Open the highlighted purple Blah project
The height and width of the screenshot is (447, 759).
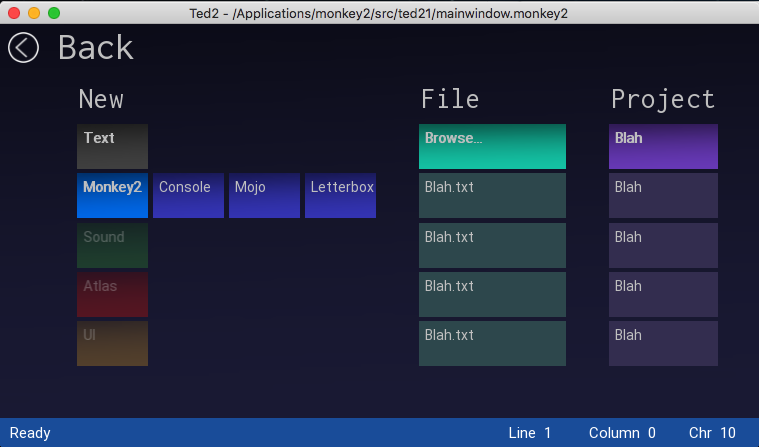point(663,146)
